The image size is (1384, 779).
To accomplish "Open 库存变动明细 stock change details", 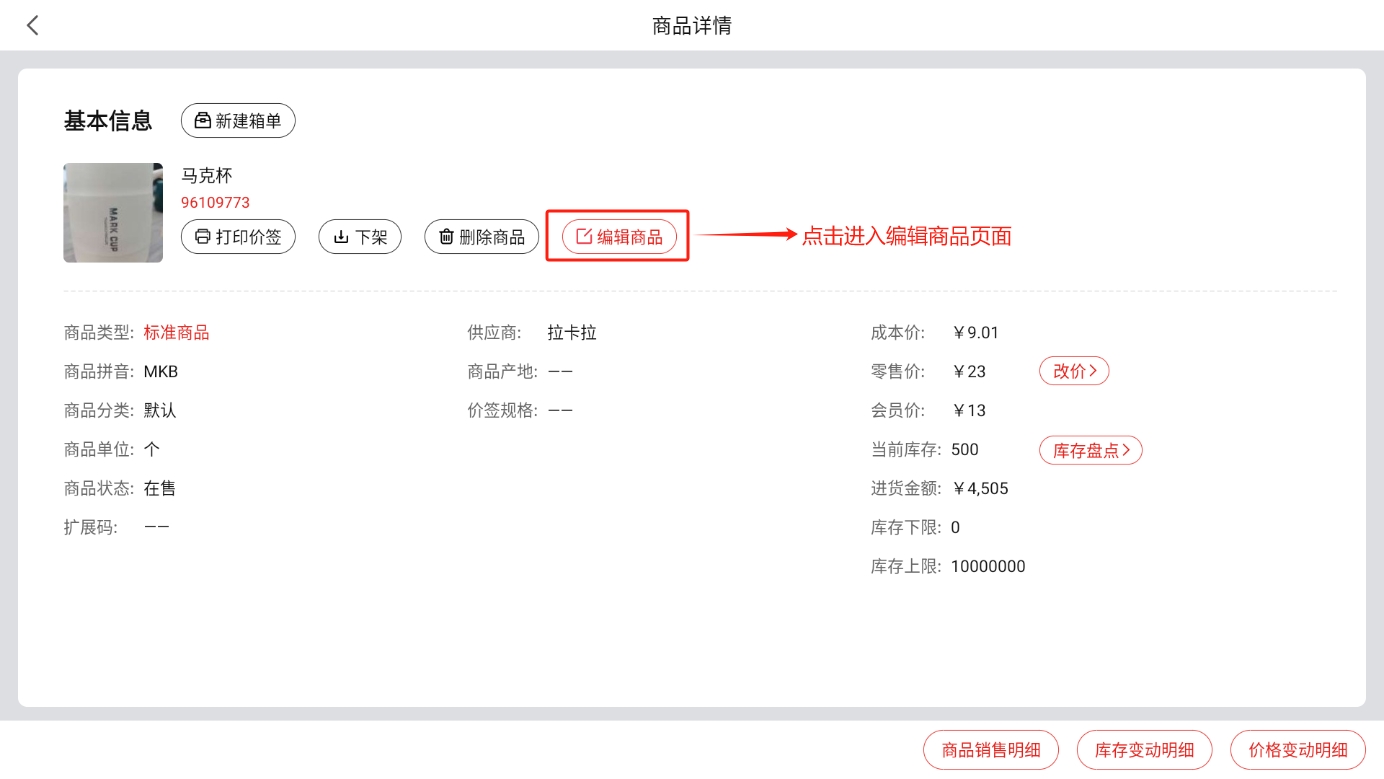I will point(1144,750).
